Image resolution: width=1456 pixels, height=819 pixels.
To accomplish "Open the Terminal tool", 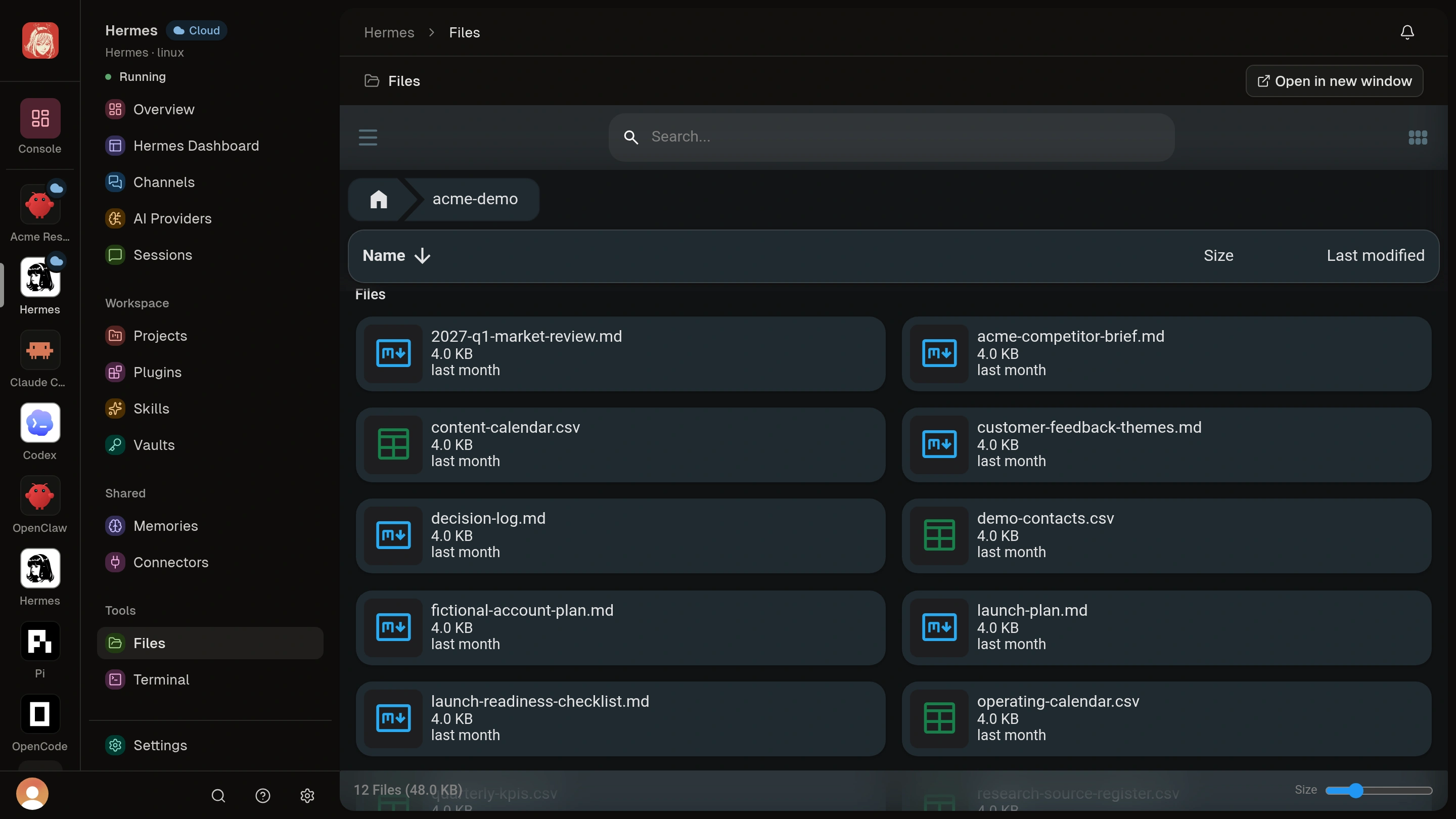I will click(x=210, y=679).
